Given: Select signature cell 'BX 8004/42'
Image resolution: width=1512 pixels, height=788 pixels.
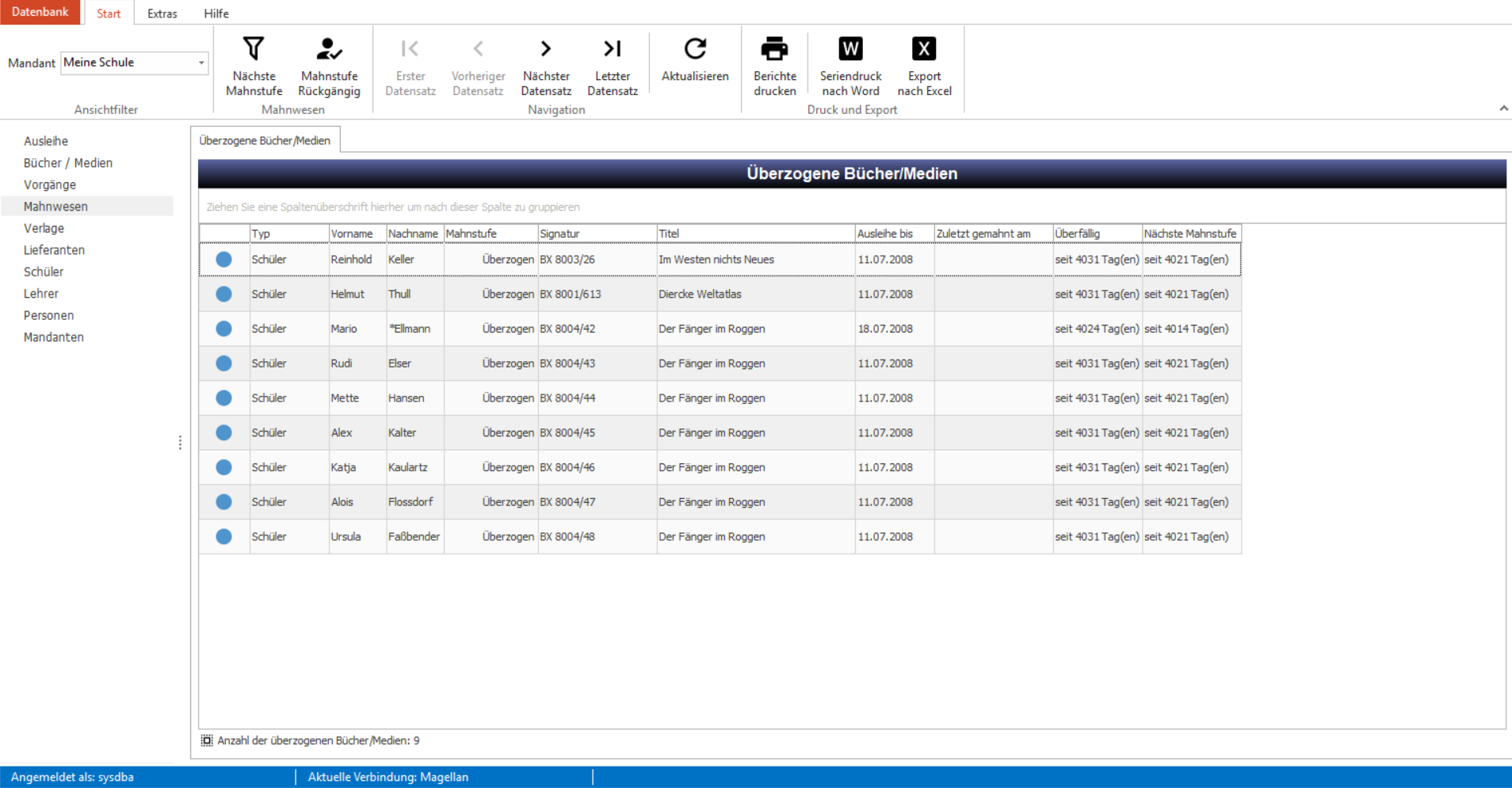Looking at the screenshot, I should 598,329.
